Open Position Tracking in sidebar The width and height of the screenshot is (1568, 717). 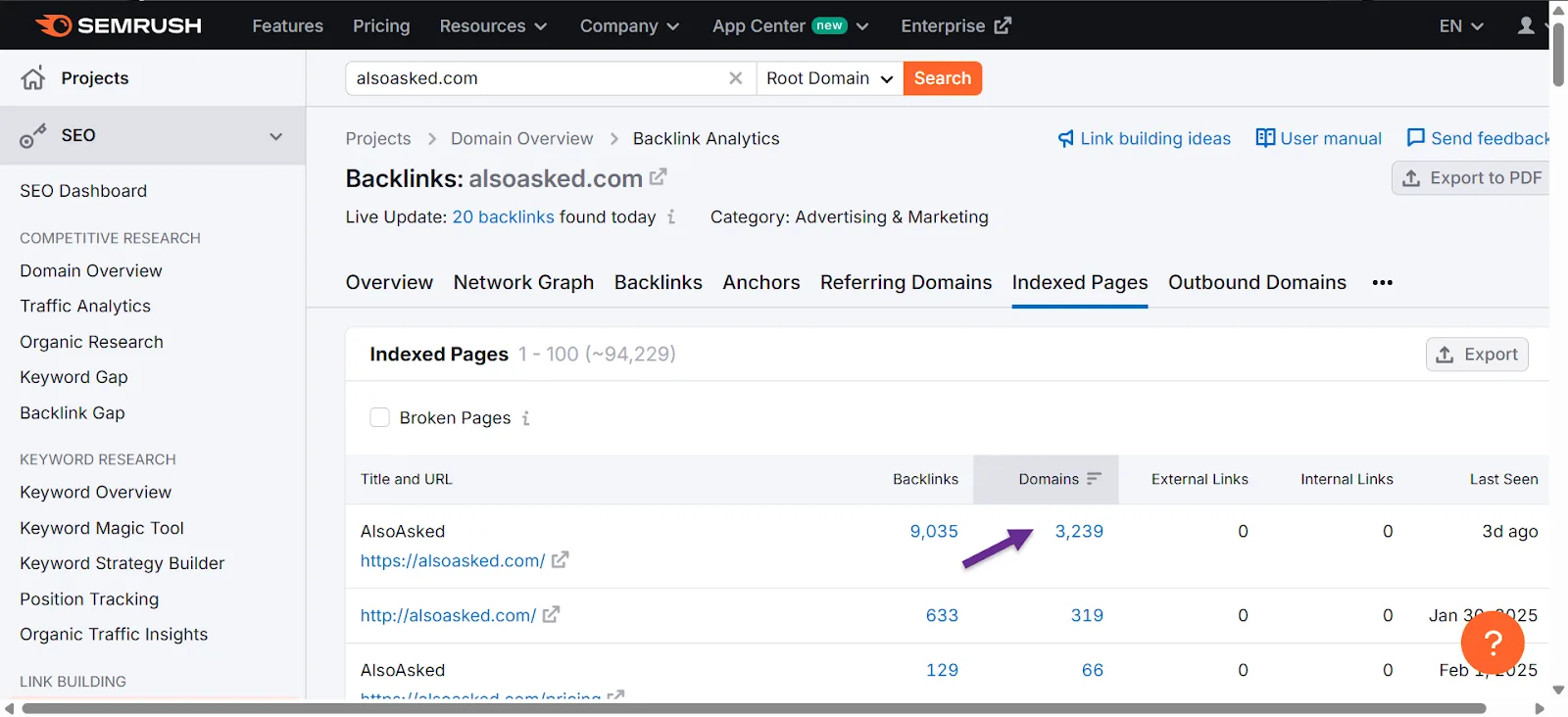[x=89, y=598]
